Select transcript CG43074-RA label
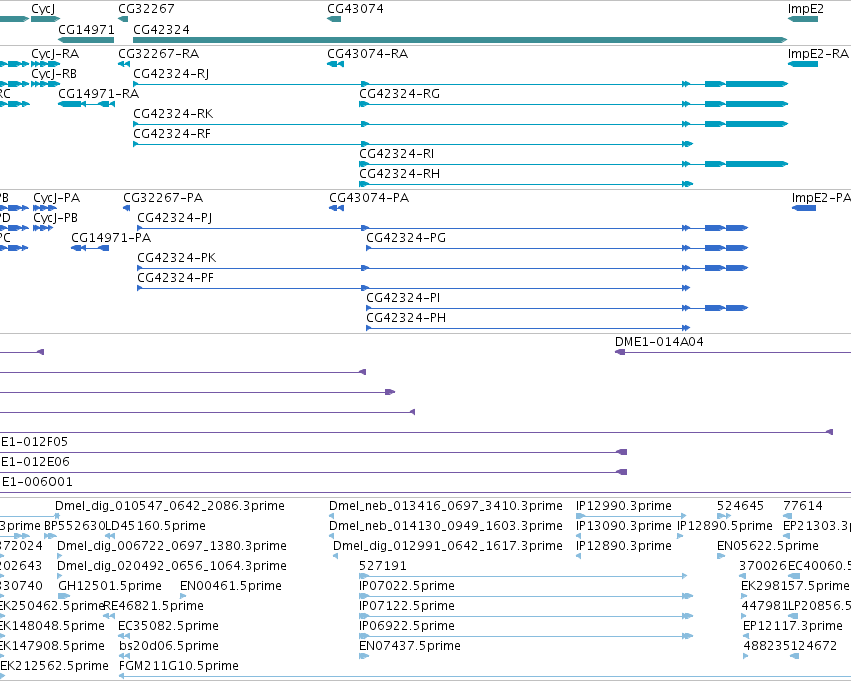The height and width of the screenshot is (681, 851). 367,54
